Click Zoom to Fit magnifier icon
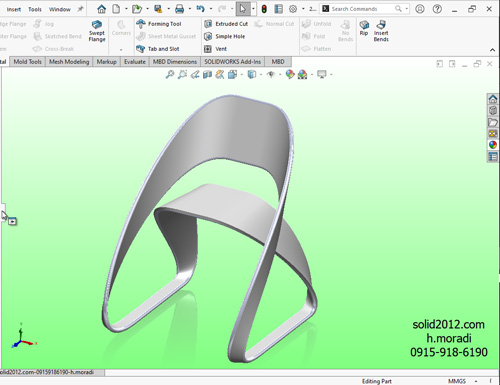The width and height of the screenshot is (500, 385). point(170,74)
